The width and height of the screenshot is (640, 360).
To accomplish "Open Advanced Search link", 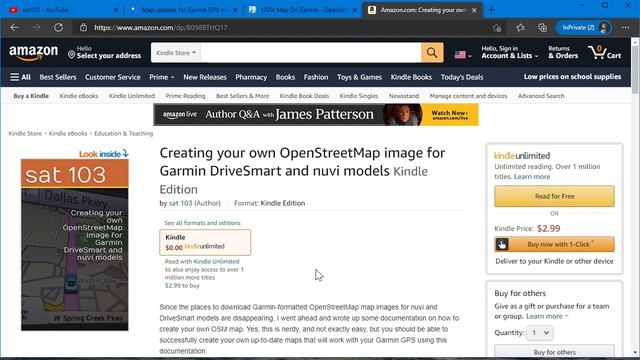I will [541, 96].
